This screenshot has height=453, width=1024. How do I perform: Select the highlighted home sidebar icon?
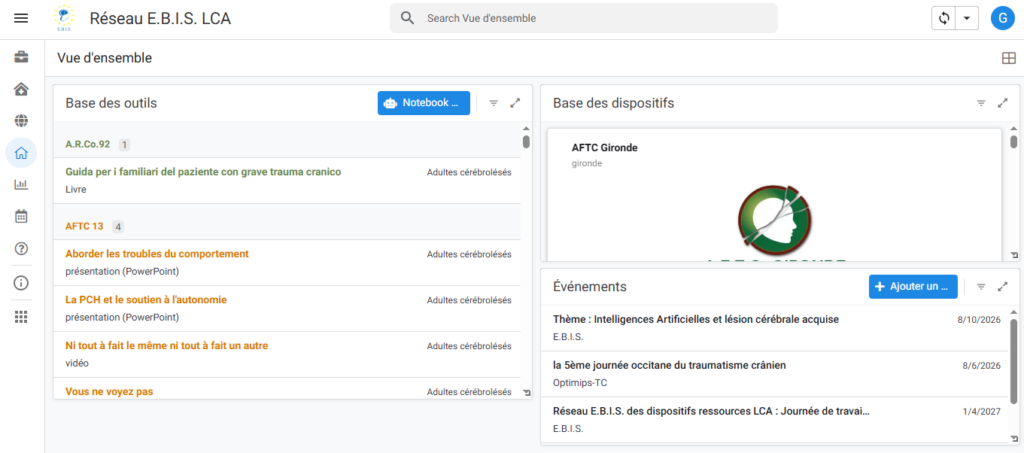point(21,153)
